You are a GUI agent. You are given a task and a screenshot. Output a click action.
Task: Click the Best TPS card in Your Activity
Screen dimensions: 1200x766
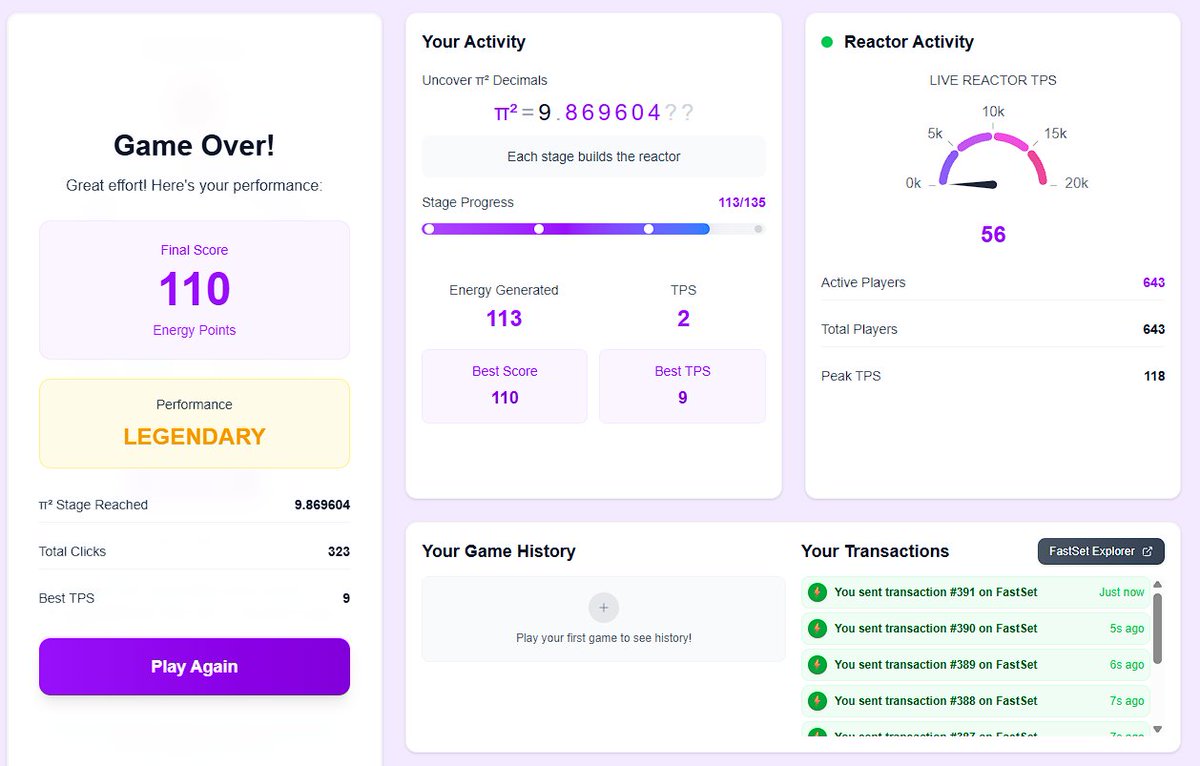(x=682, y=386)
